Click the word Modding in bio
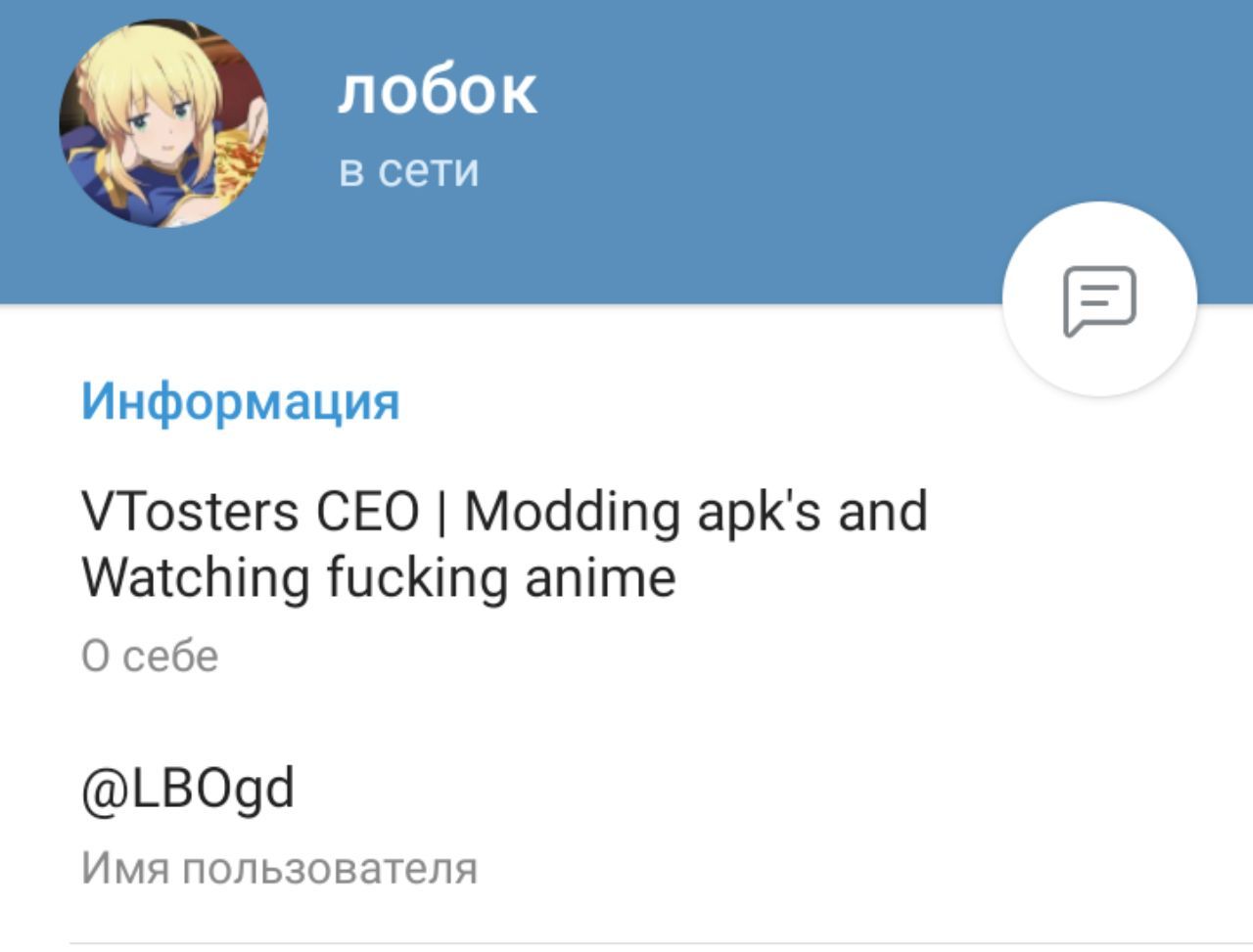The height and width of the screenshot is (952, 1253). coord(572,513)
